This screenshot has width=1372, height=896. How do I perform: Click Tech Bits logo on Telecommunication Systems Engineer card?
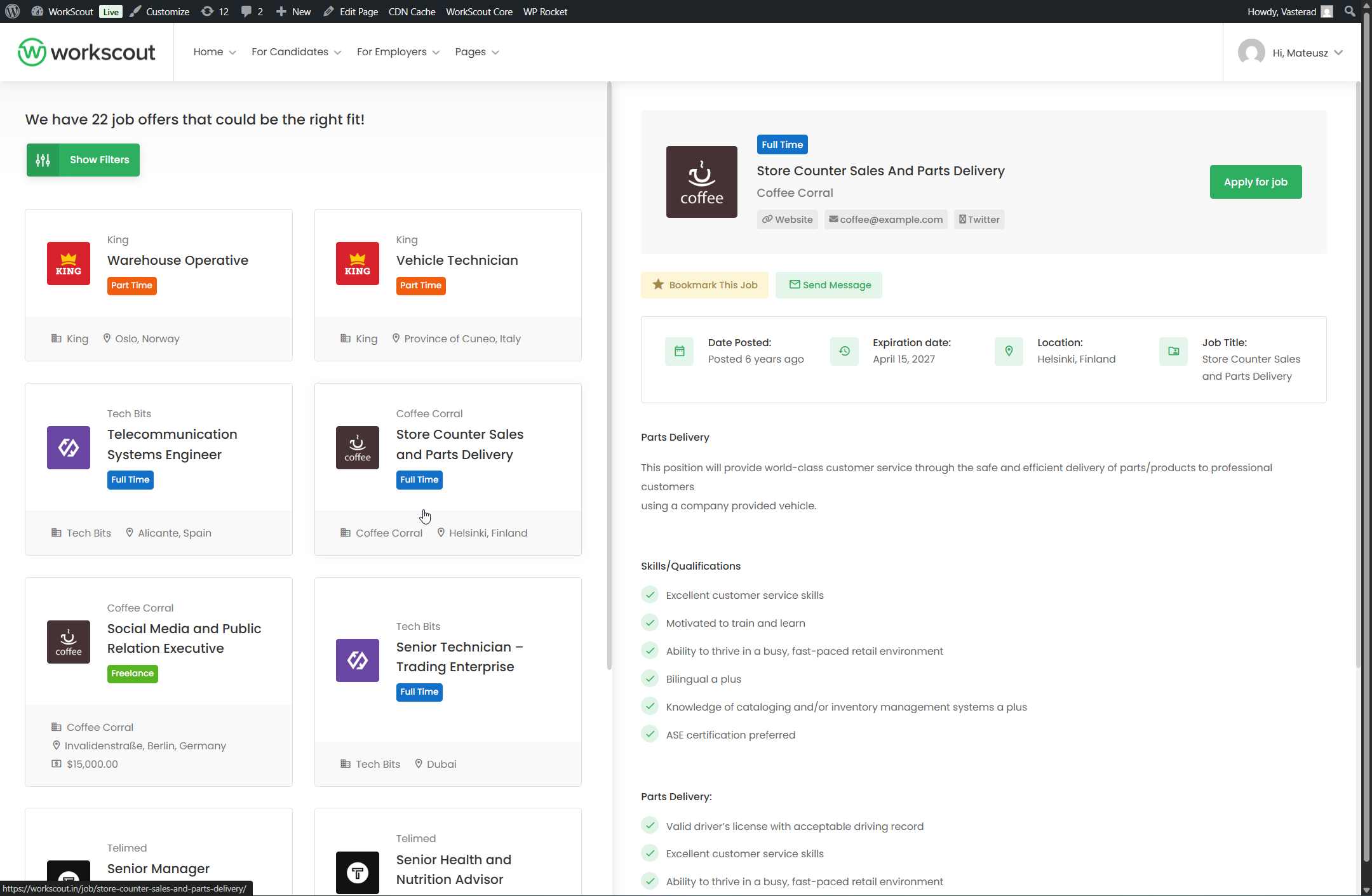click(69, 448)
